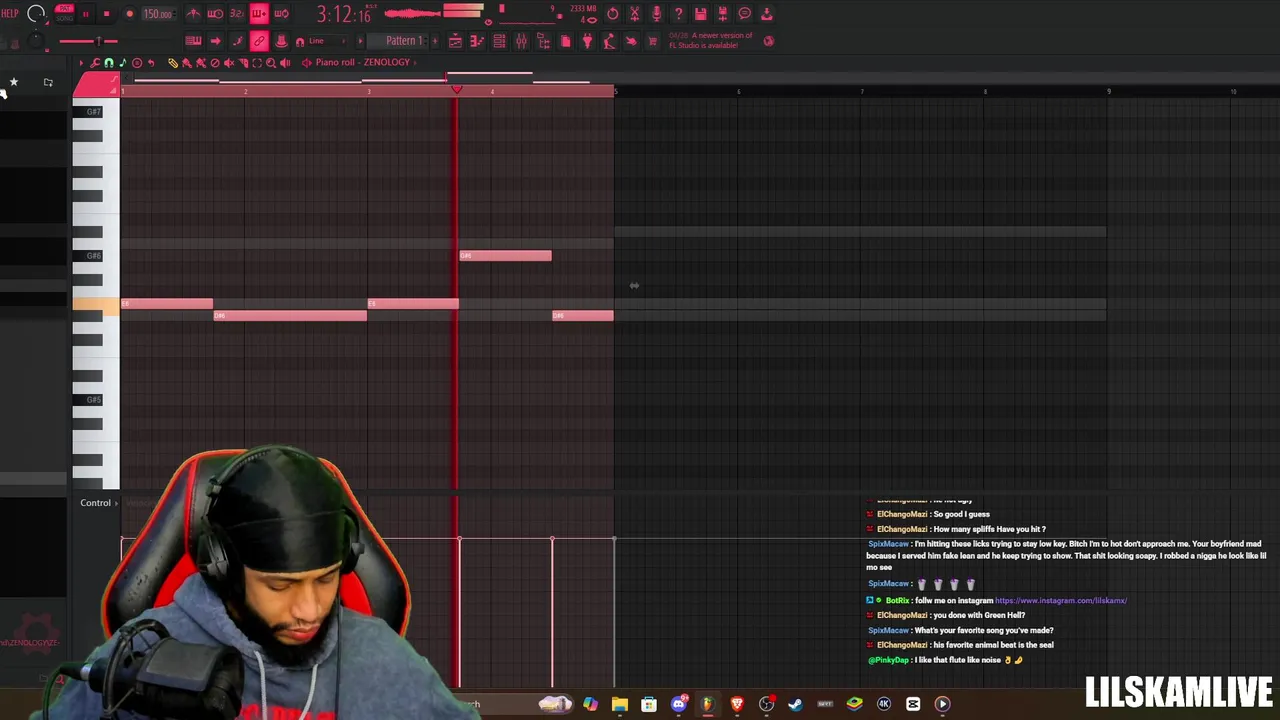Click the question mark help icon
1280x720 pixels.
pyautogui.click(x=678, y=14)
